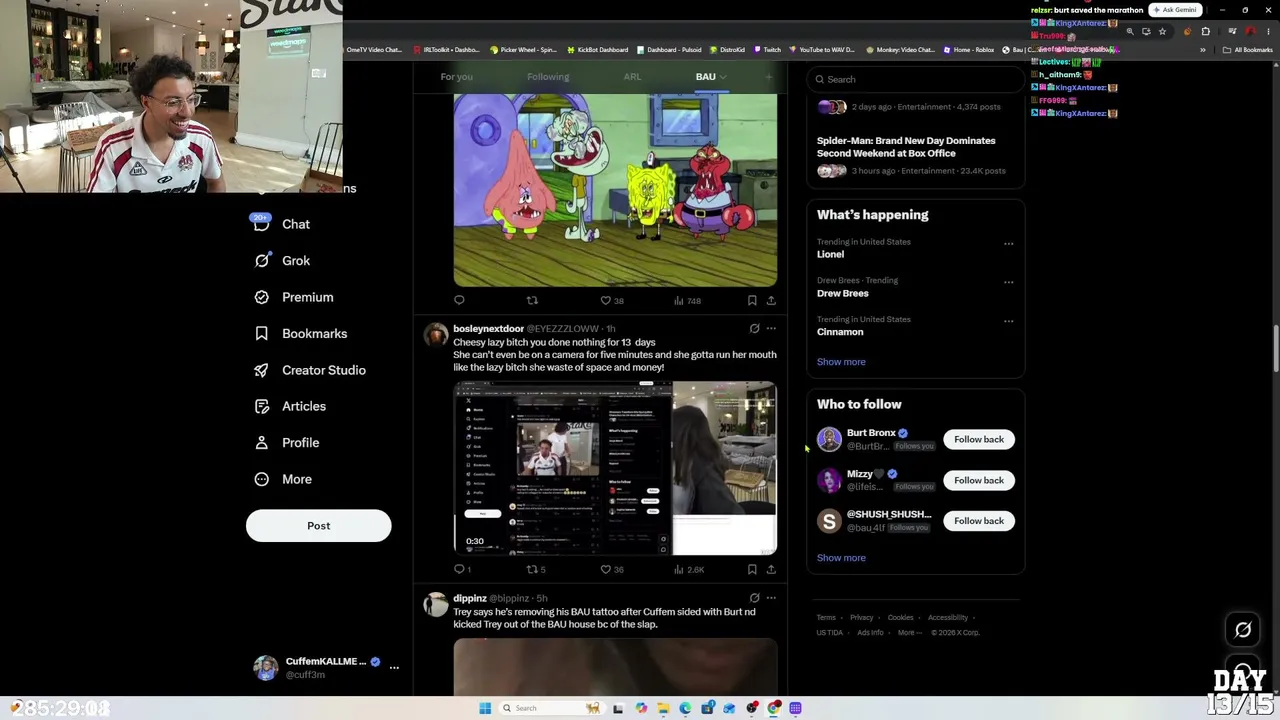The width and height of the screenshot is (1280, 720).
Task: Open Profile icon in the sidebar
Action: pos(261,442)
